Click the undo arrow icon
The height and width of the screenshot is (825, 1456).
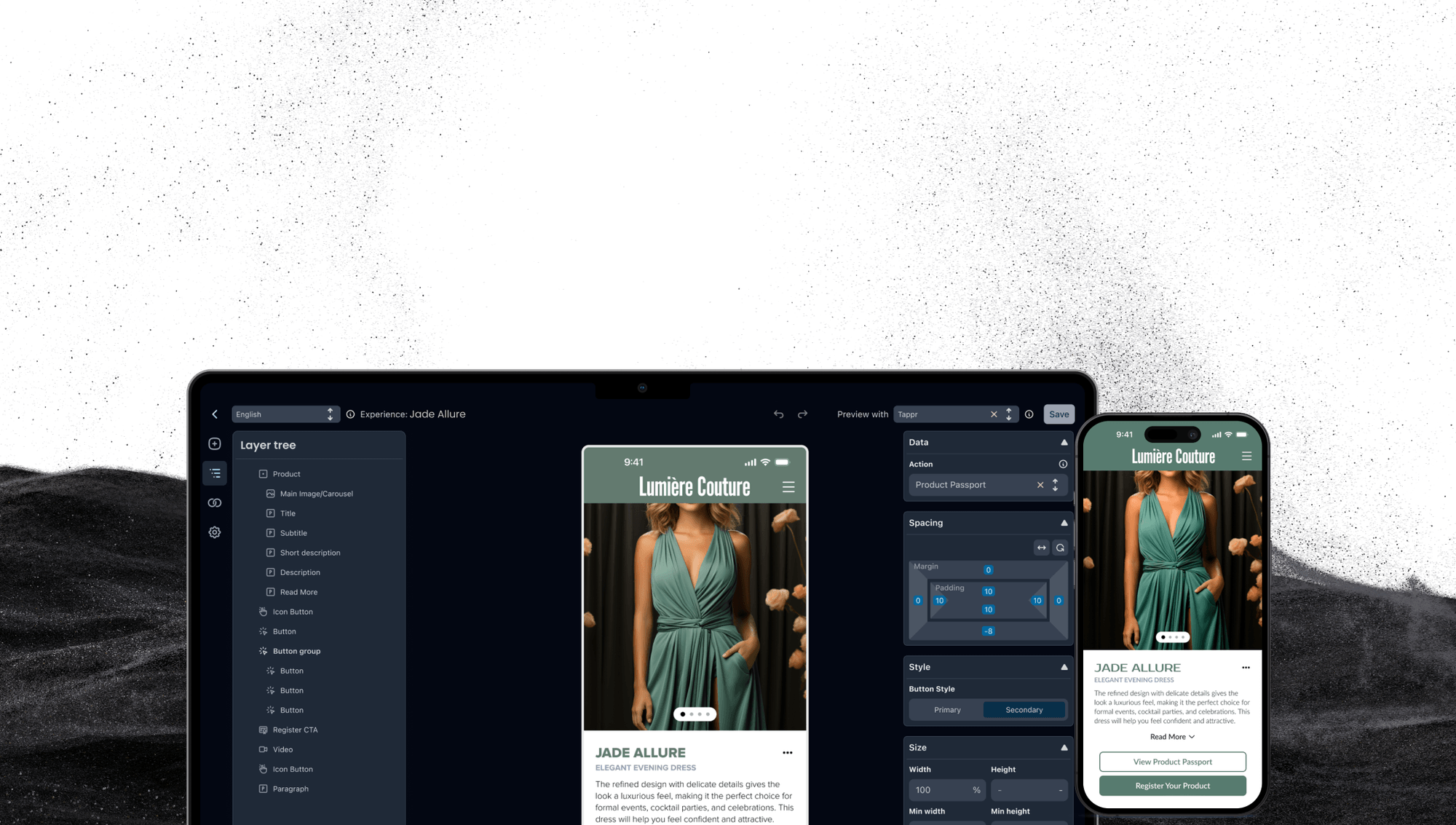(778, 414)
